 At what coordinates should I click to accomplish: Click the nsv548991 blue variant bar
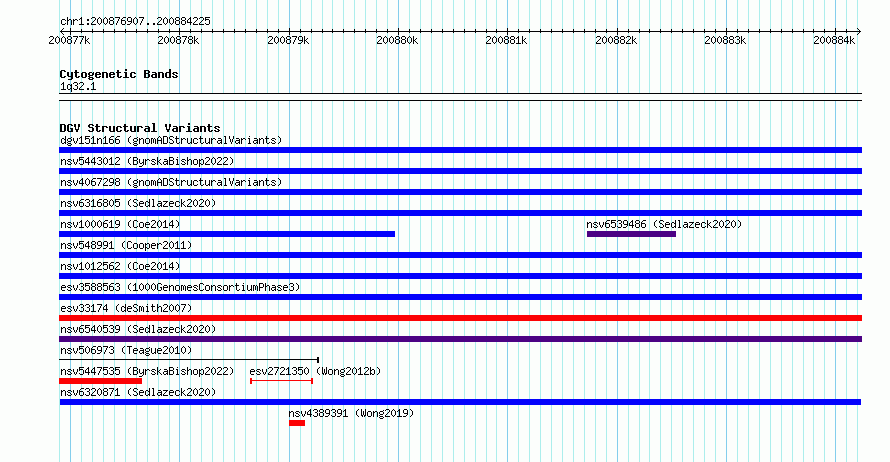[460, 255]
